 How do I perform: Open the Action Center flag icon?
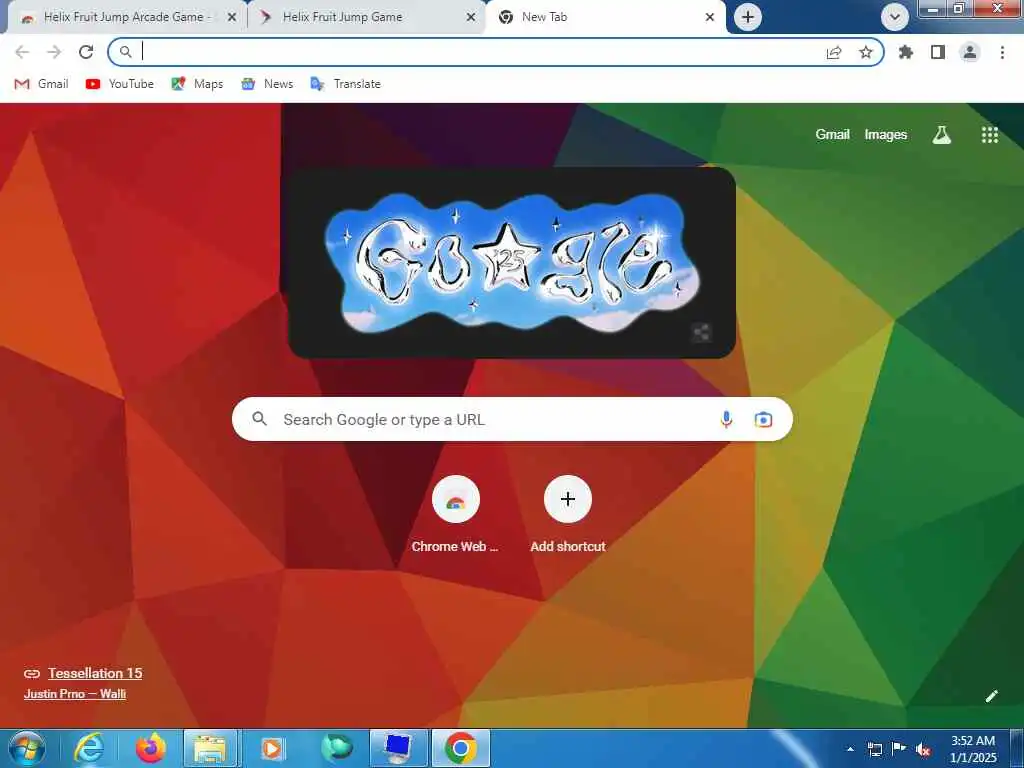coord(899,749)
